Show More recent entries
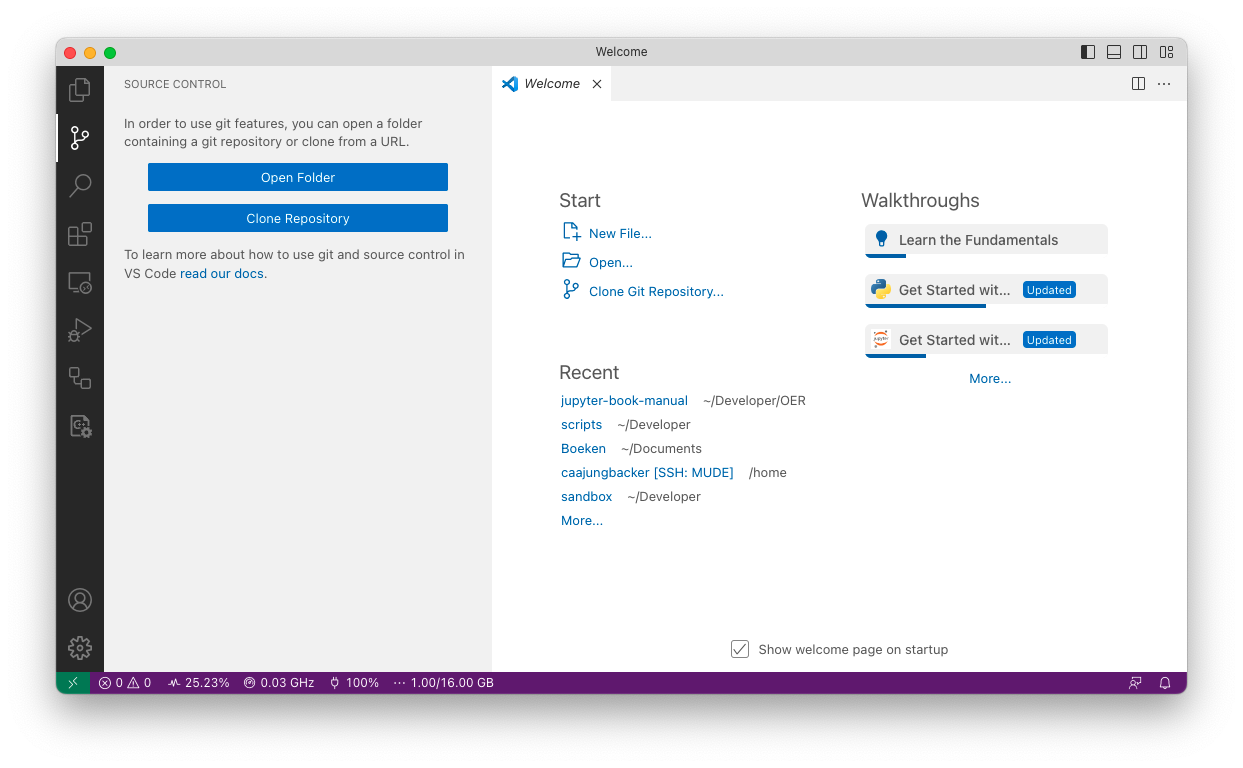This screenshot has width=1243, height=768. point(581,520)
